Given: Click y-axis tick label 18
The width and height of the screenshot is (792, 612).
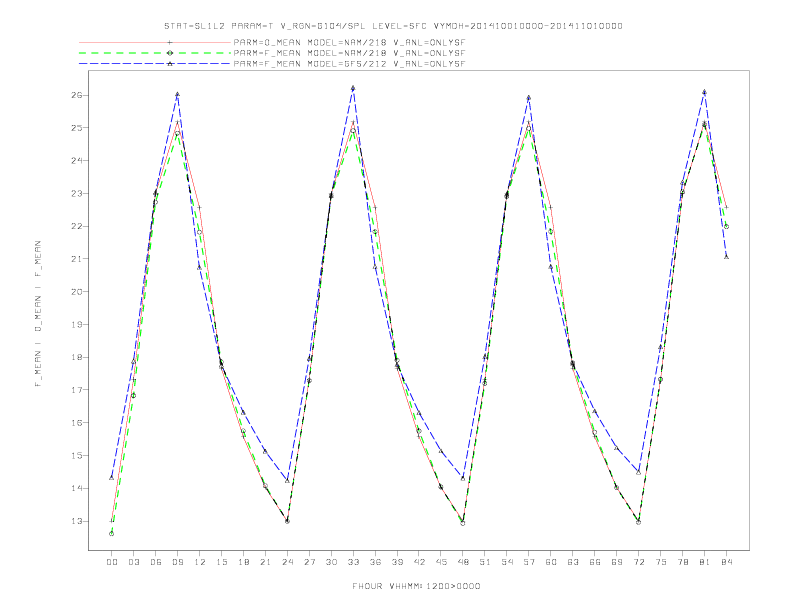Looking at the screenshot, I should (77, 357).
